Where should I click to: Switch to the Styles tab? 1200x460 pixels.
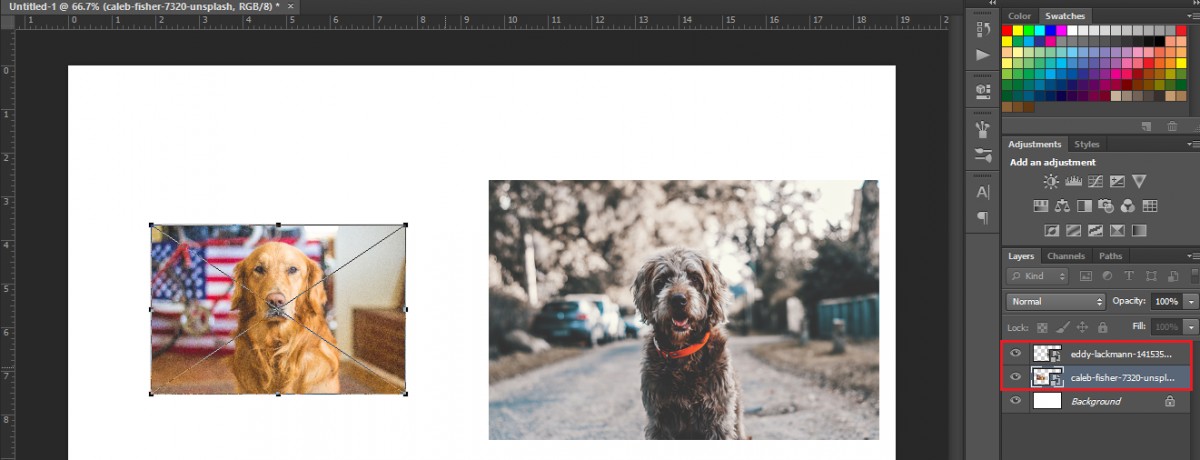click(1086, 145)
